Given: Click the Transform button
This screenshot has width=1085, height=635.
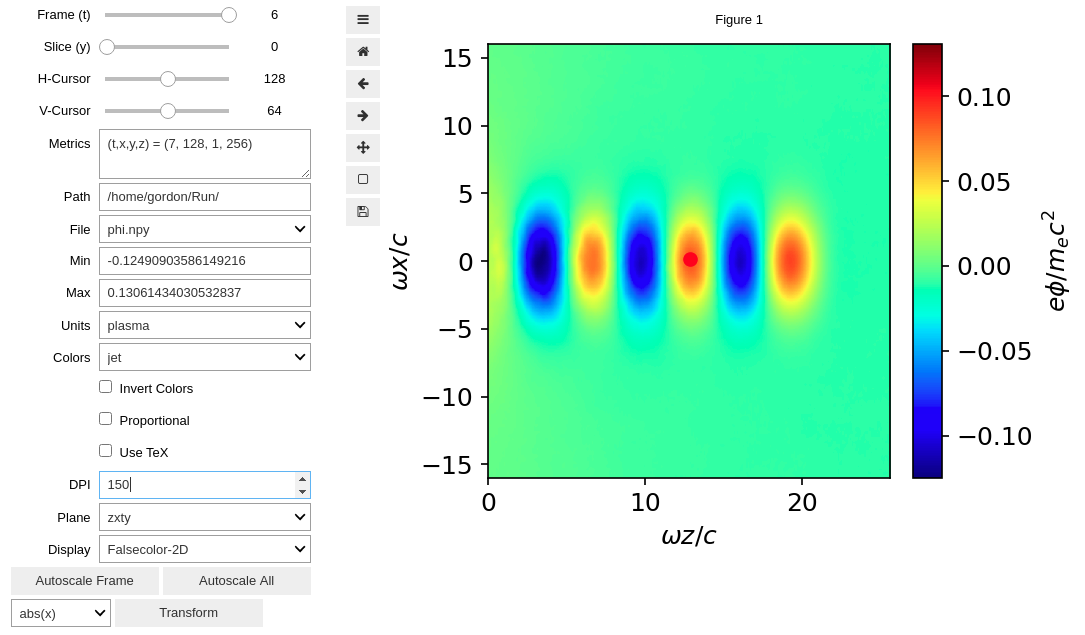Looking at the screenshot, I should tap(188, 613).
